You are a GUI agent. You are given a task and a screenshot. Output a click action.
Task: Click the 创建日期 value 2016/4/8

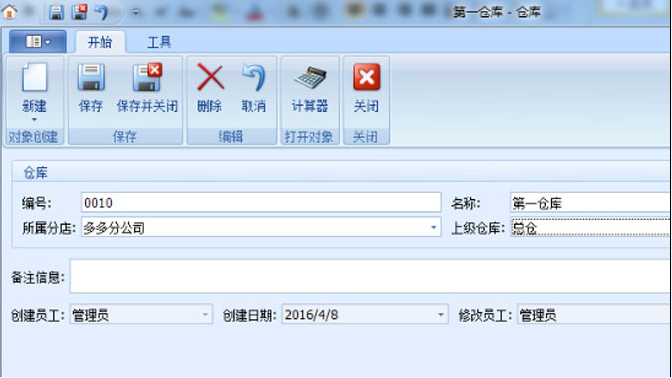point(311,315)
